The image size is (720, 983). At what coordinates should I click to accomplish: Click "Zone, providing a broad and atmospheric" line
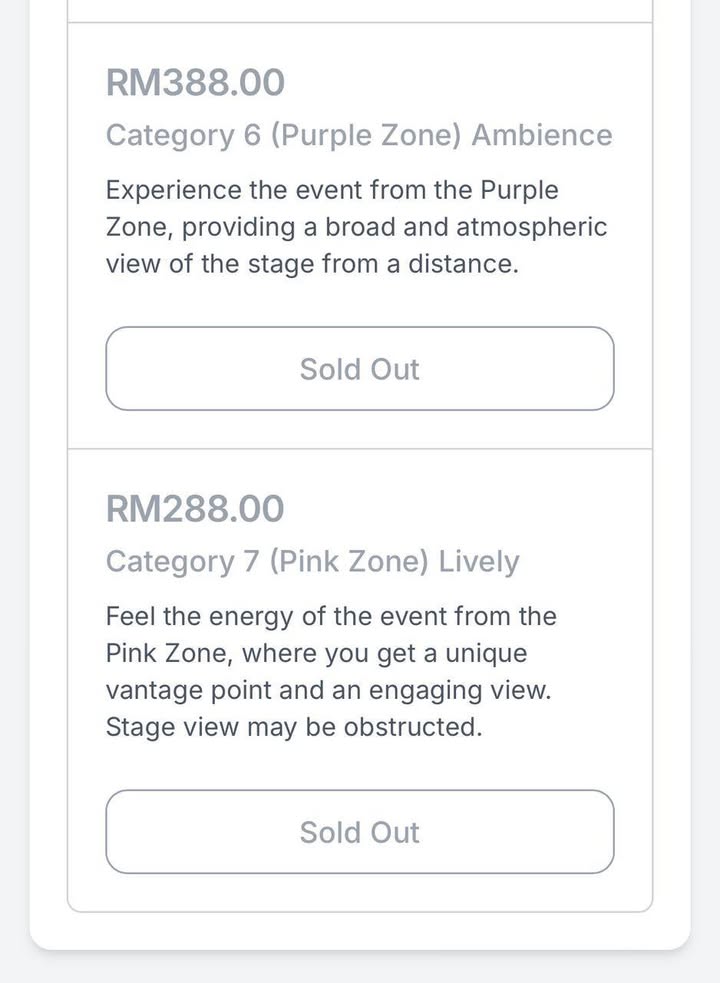(356, 227)
